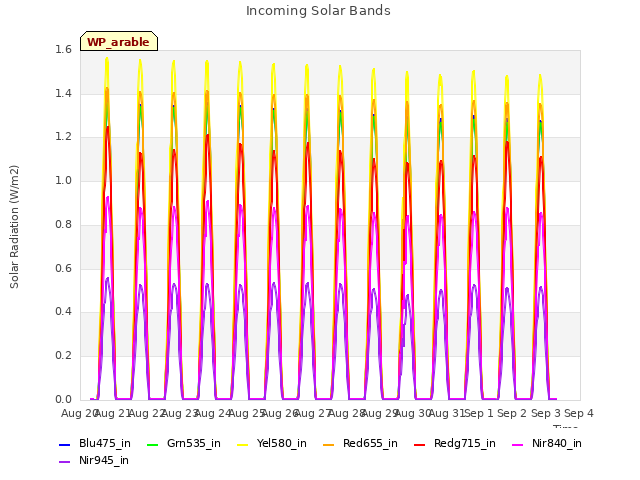
Task: Click the green Grn535_in legend swatch
Action: 152,444
